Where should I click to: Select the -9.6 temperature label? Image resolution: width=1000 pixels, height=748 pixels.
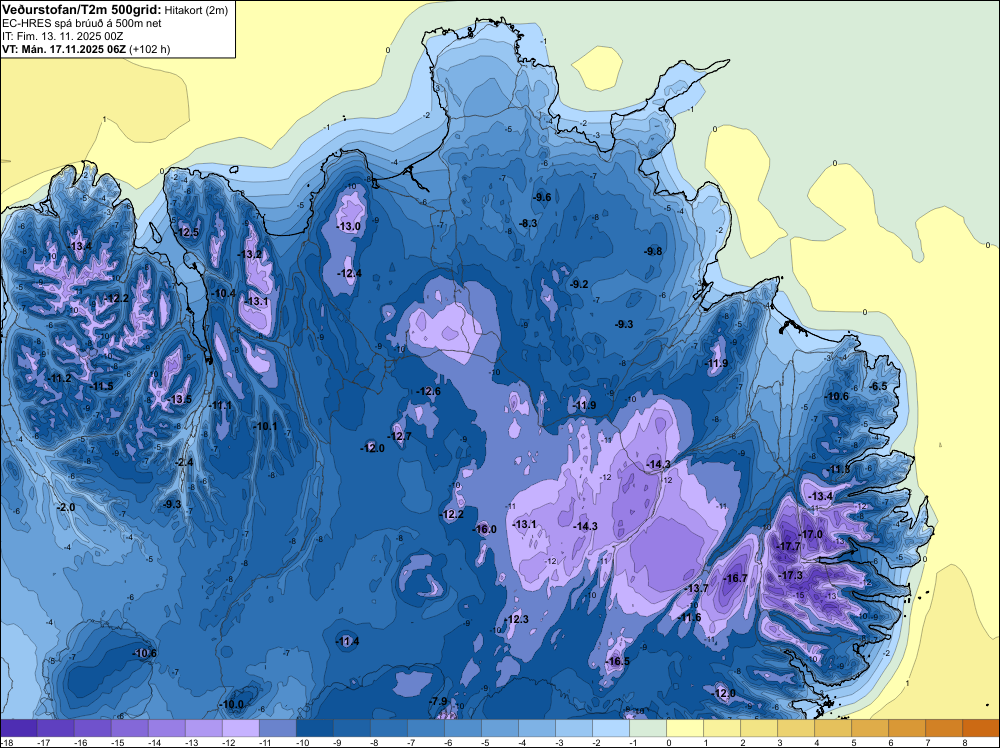[542, 197]
